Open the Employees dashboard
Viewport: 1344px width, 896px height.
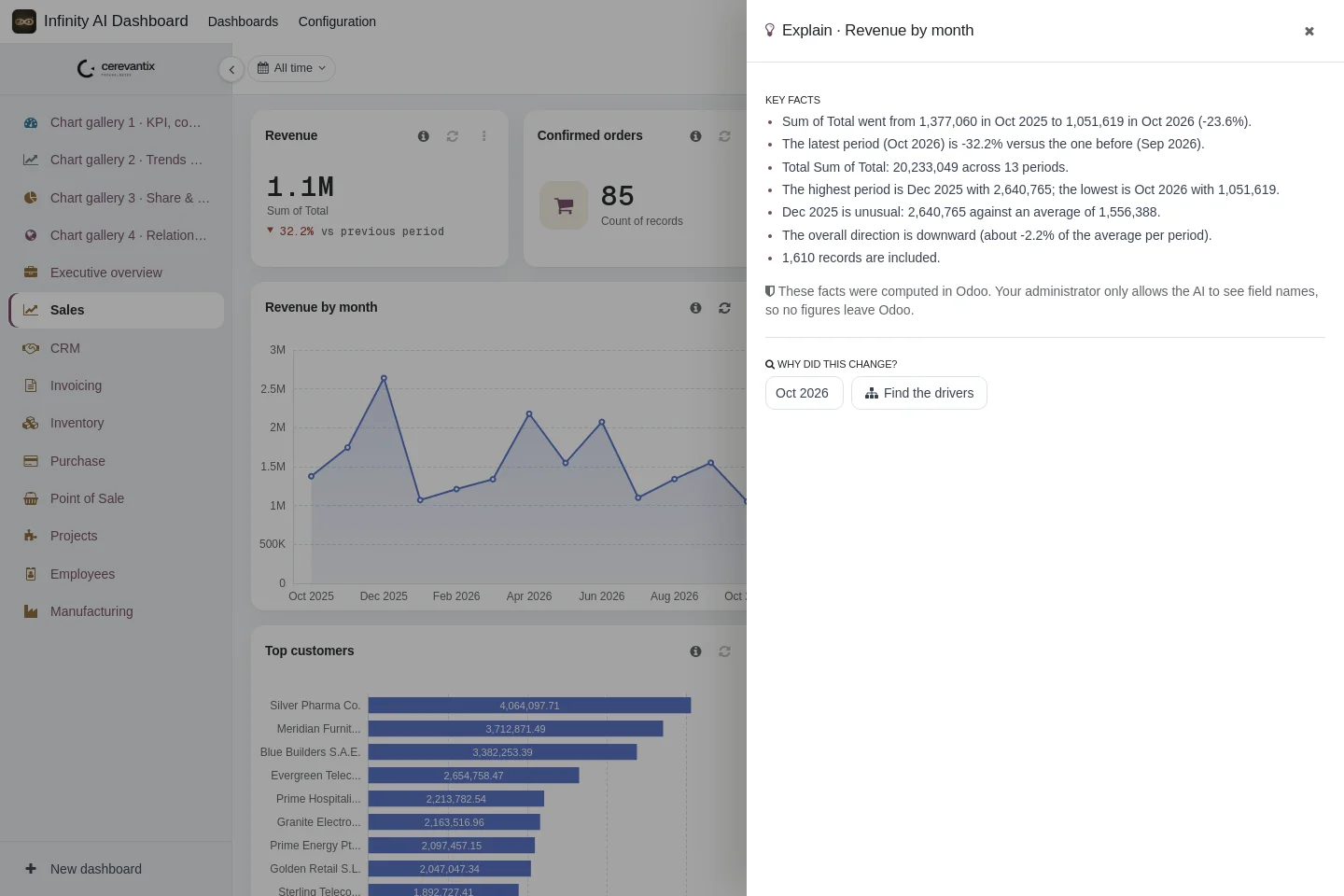pos(116,574)
